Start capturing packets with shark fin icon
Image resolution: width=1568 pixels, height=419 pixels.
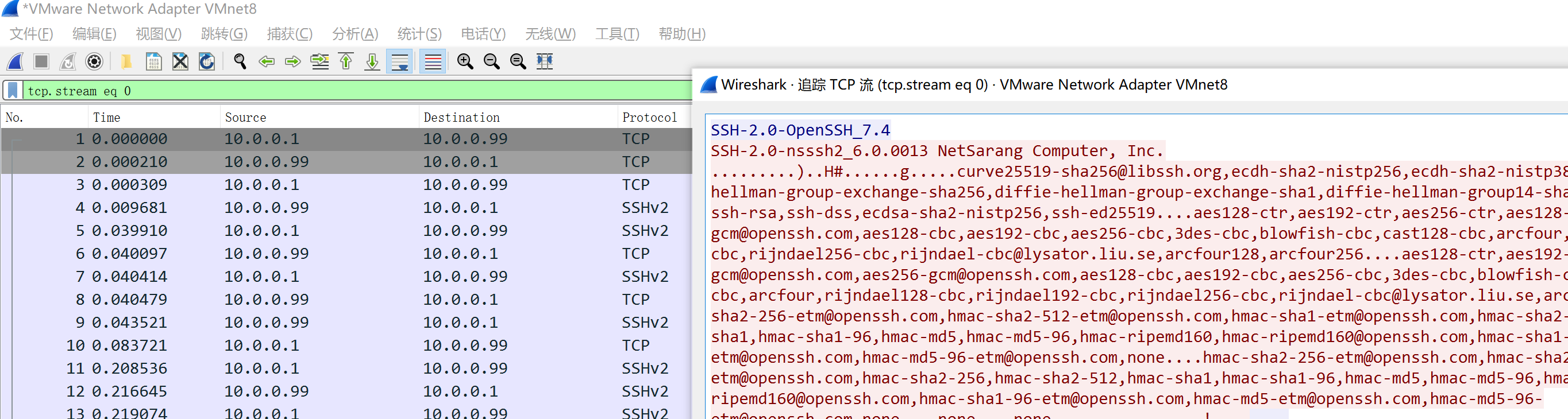(x=15, y=61)
